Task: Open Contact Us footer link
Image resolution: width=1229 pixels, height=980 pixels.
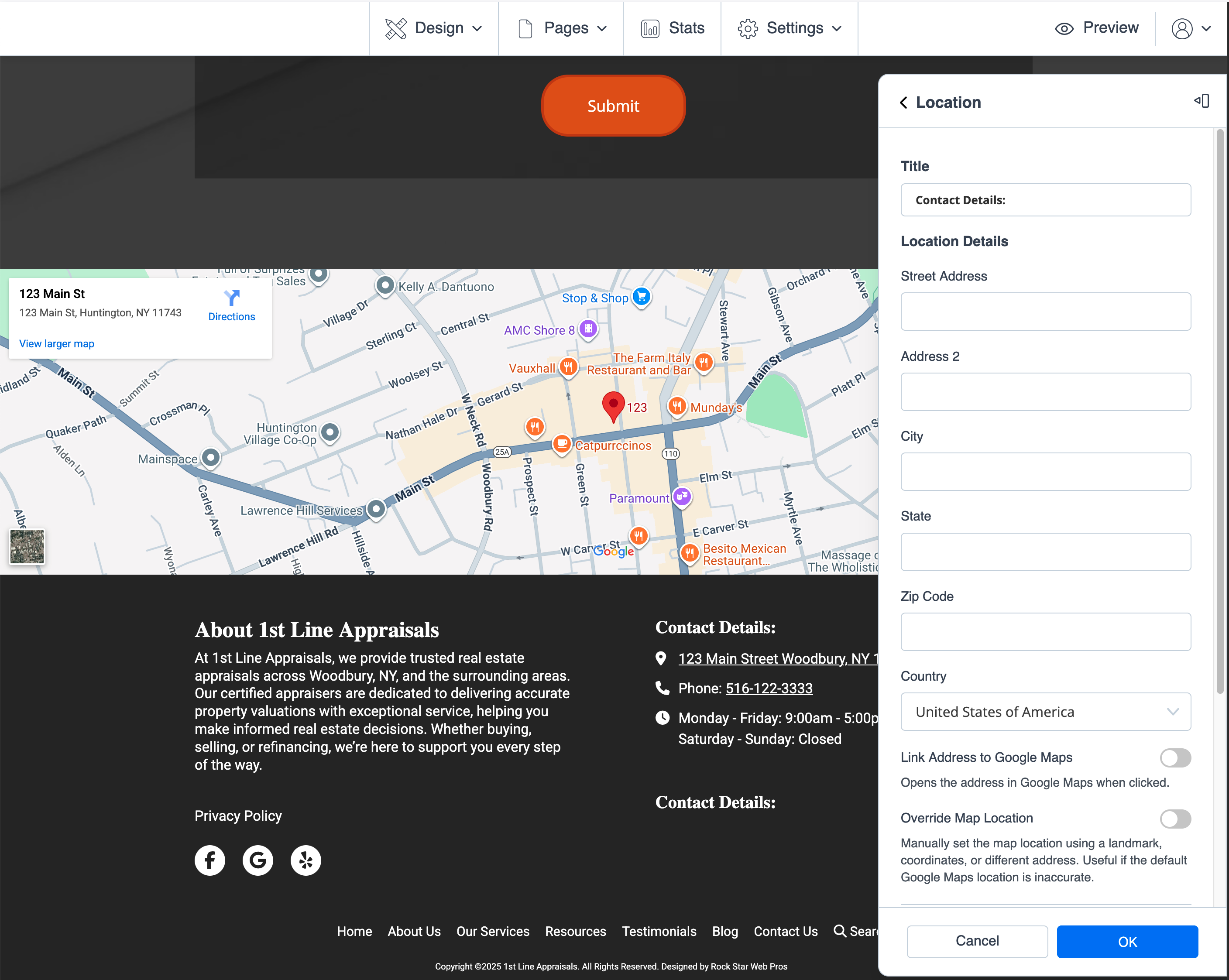Action: (786, 931)
